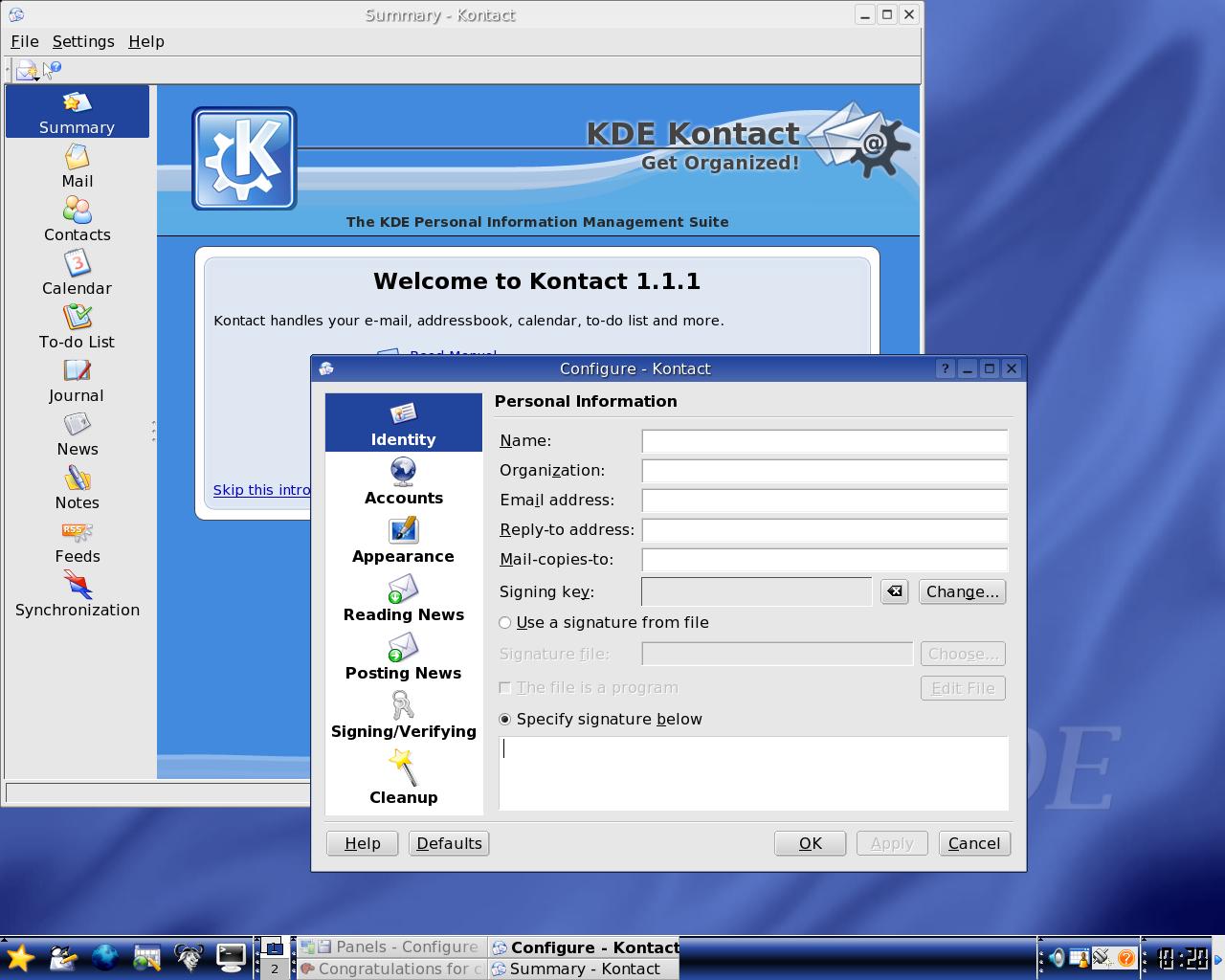Open the KDE K Menu star icon
1225x980 pixels.
pyautogui.click(x=20, y=957)
